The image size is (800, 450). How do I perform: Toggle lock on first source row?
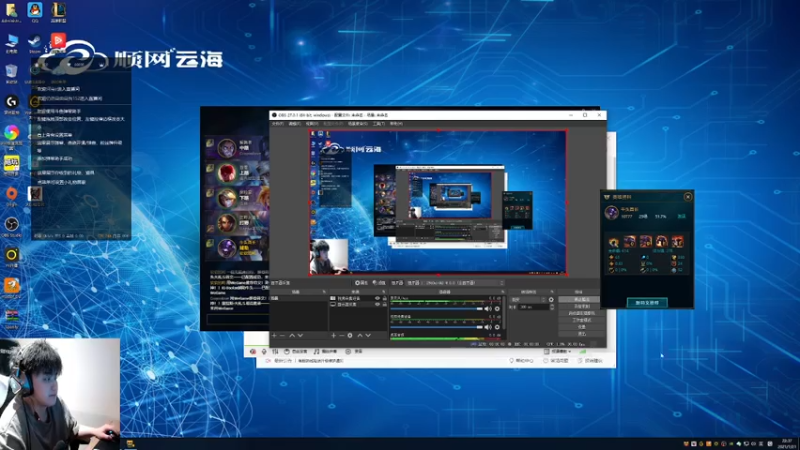(385, 298)
